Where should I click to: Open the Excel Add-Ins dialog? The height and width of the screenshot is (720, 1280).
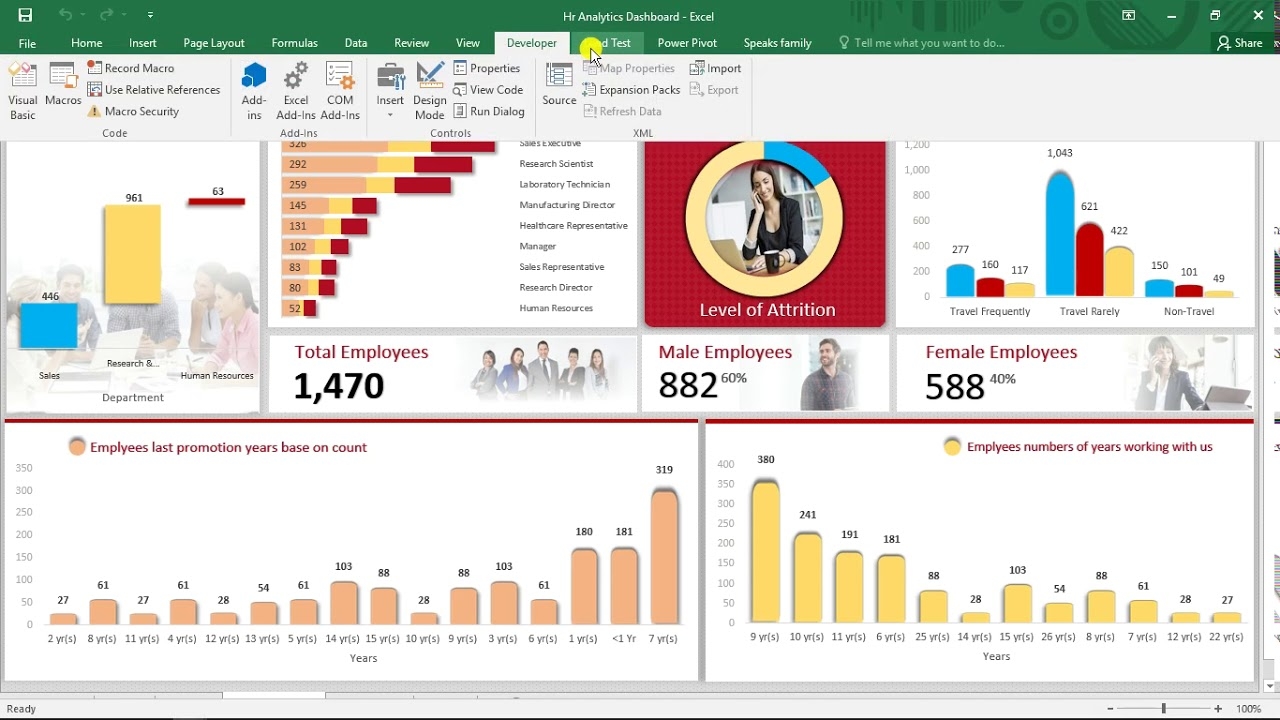tap(296, 90)
